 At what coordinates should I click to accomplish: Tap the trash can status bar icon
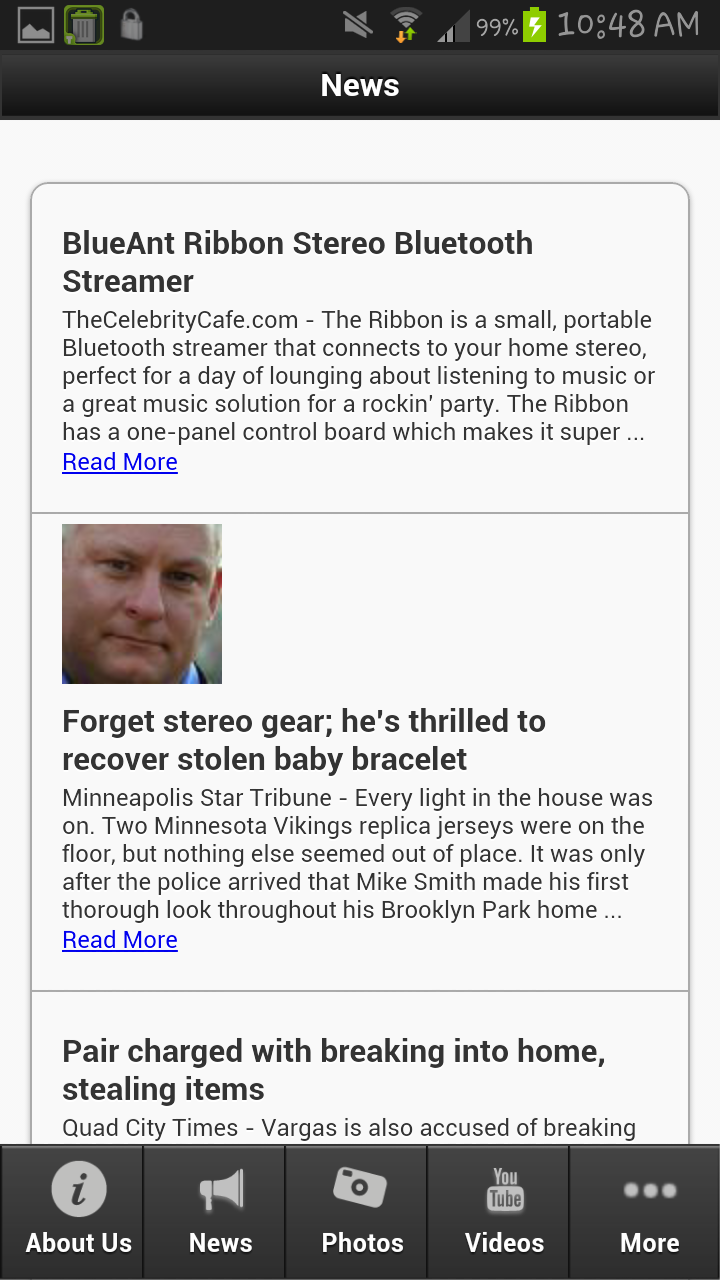pos(84,25)
